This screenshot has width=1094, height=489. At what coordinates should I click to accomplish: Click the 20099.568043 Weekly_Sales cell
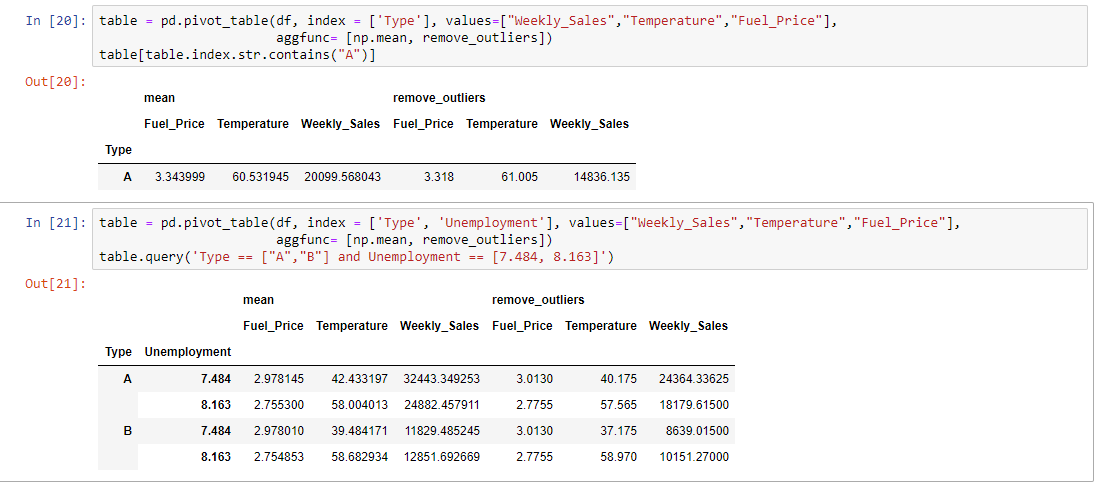click(x=343, y=177)
